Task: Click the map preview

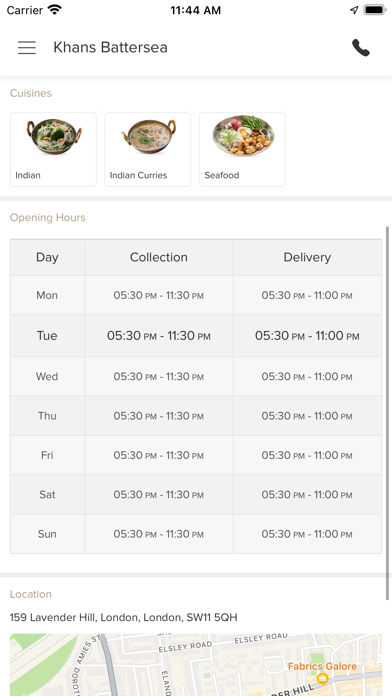Action: pyautogui.click(x=196, y=664)
